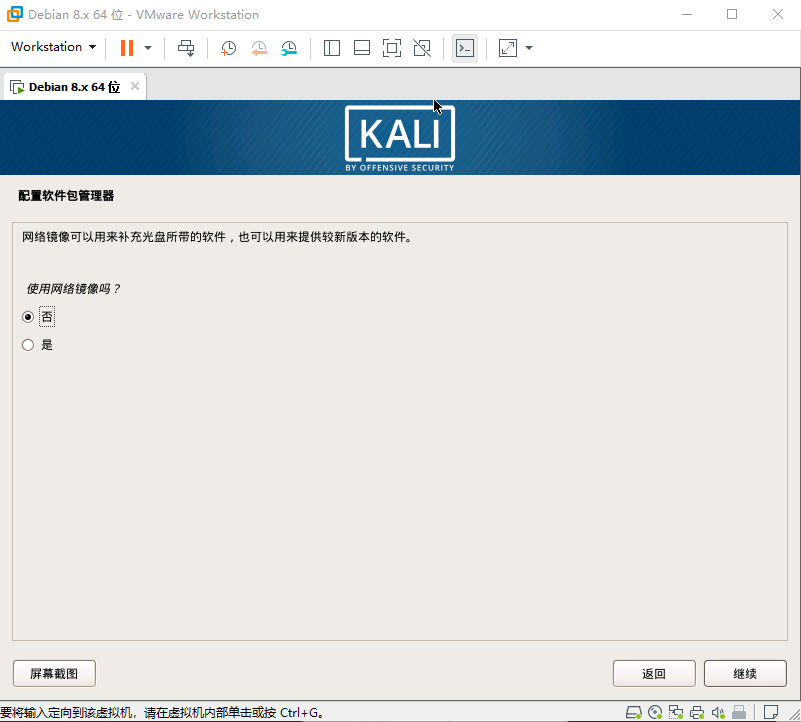Click the sound card status icon

(x=718, y=712)
